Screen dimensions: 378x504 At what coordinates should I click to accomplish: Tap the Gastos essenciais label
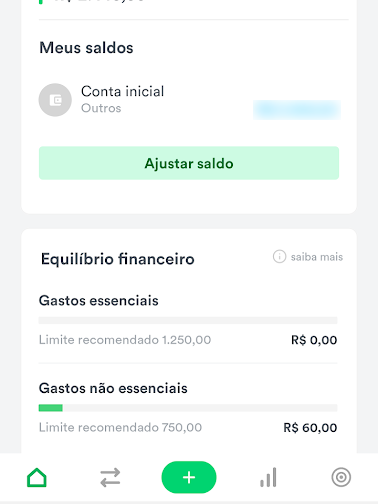coord(99,301)
